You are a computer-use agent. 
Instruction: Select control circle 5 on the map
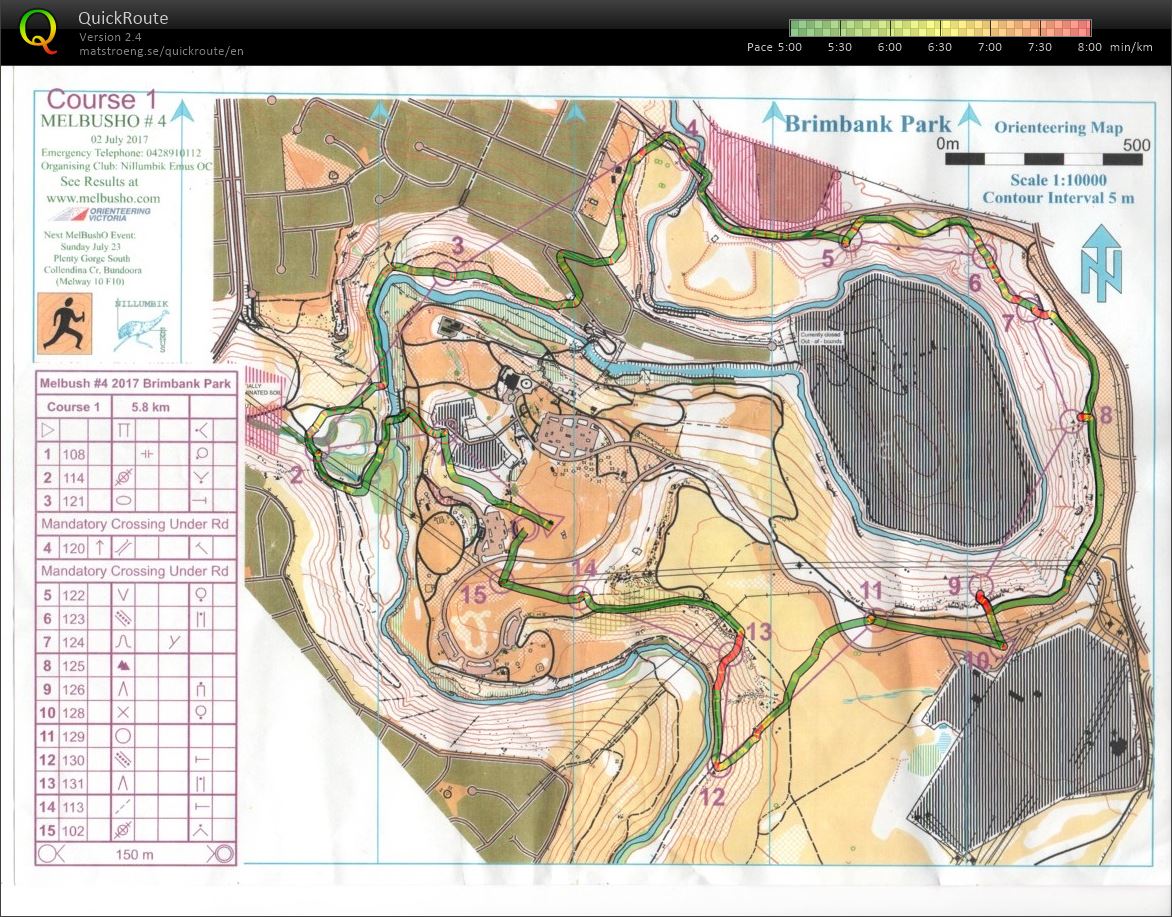point(850,241)
